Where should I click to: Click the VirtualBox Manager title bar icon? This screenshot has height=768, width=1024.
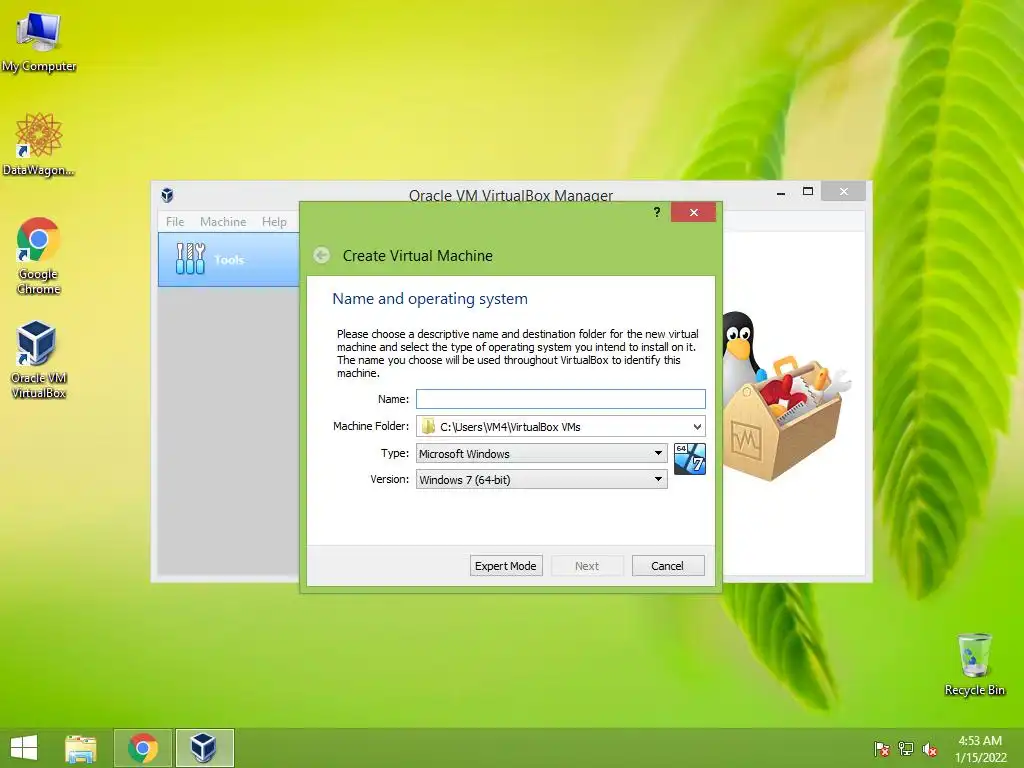point(167,195)
